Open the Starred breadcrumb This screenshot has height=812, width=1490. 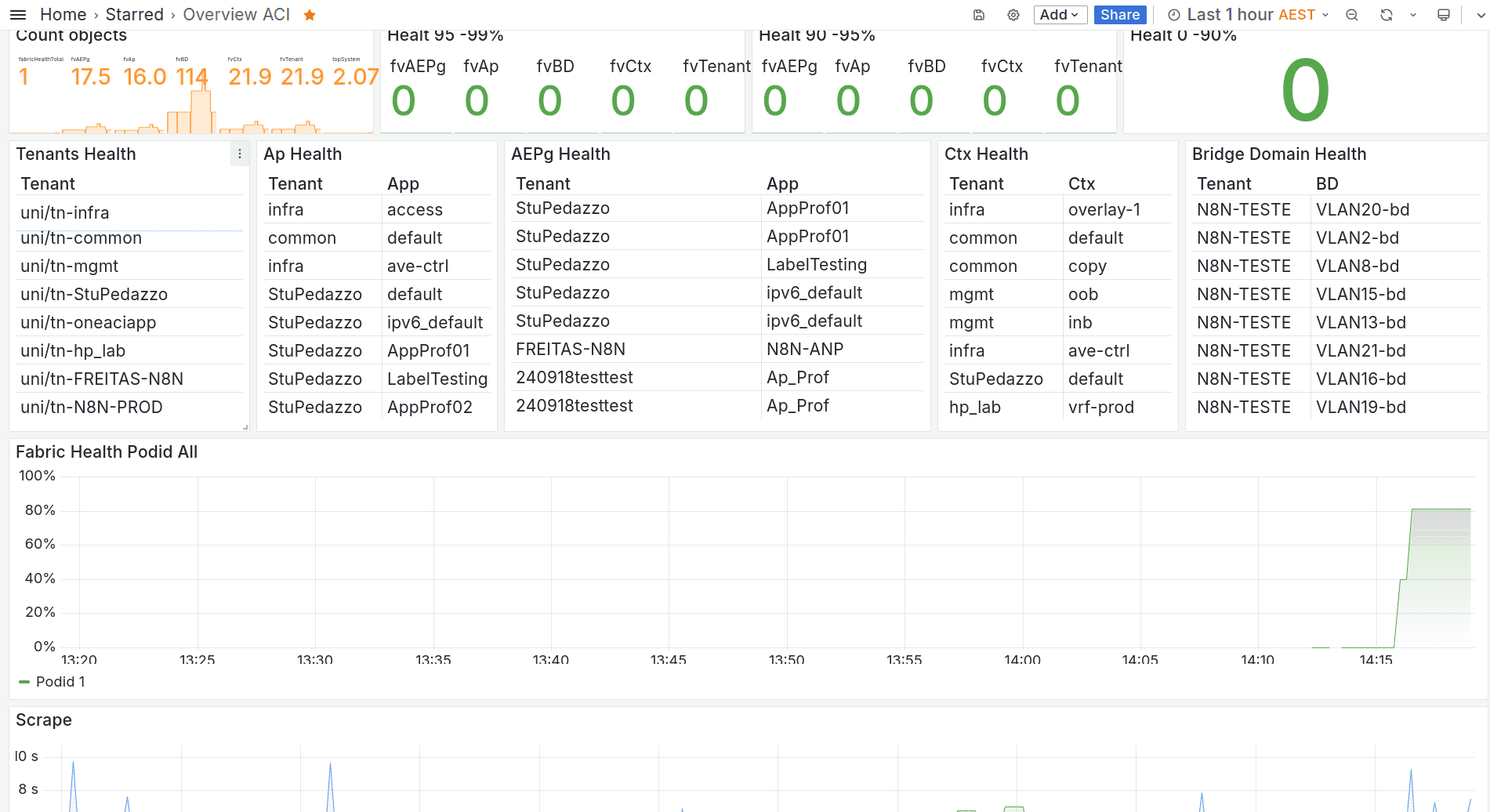[x=135, y=15]
